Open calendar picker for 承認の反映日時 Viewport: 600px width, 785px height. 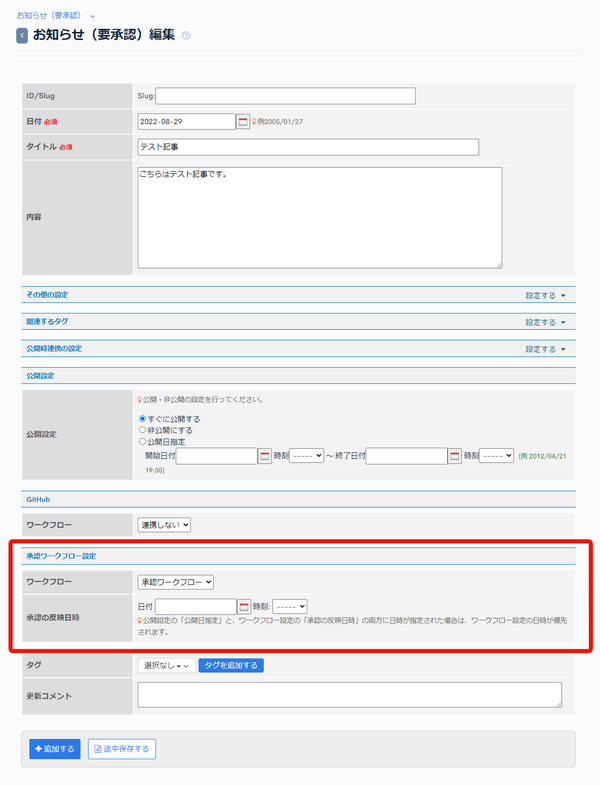click(x=244, y=607)
